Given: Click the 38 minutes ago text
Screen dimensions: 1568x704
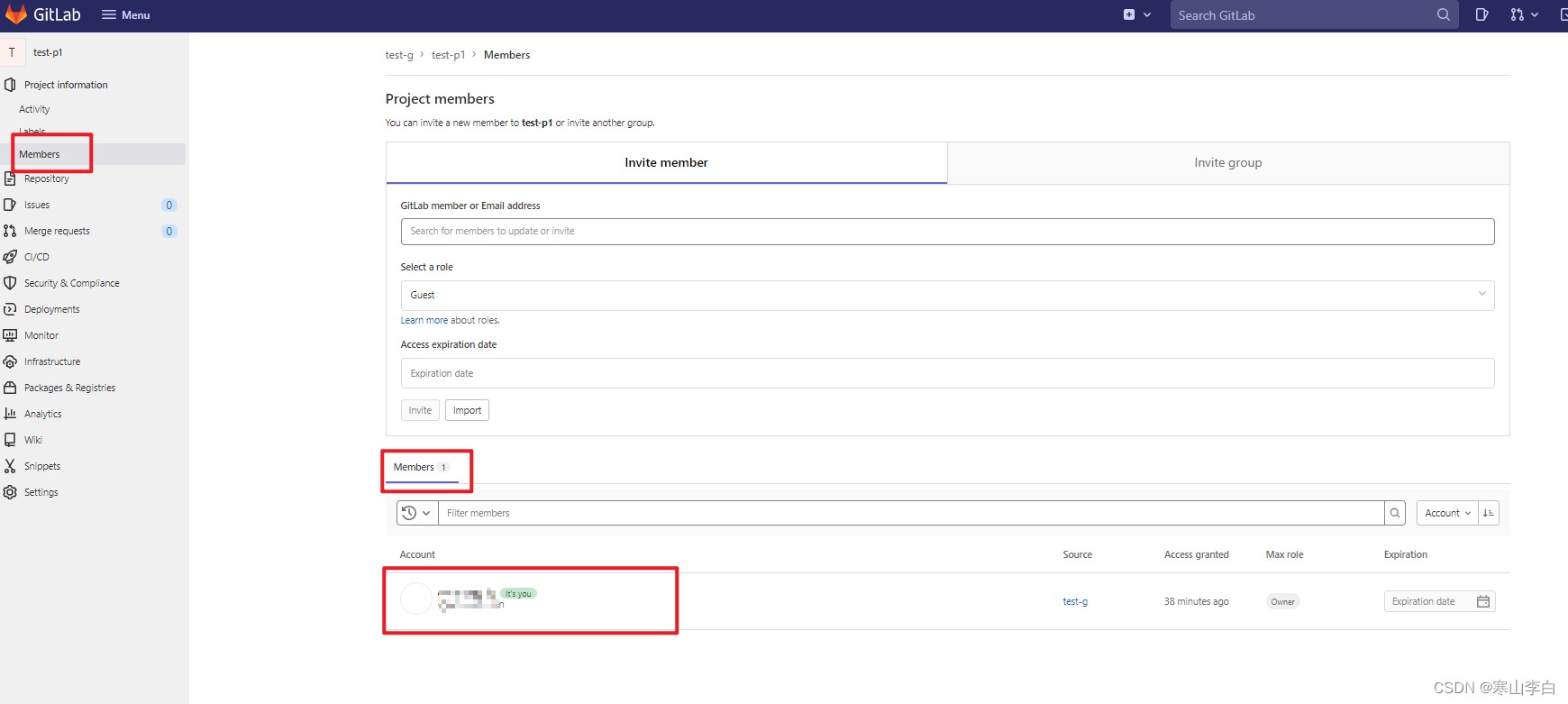Looking at the screenshot, I should click(1196, 601).
